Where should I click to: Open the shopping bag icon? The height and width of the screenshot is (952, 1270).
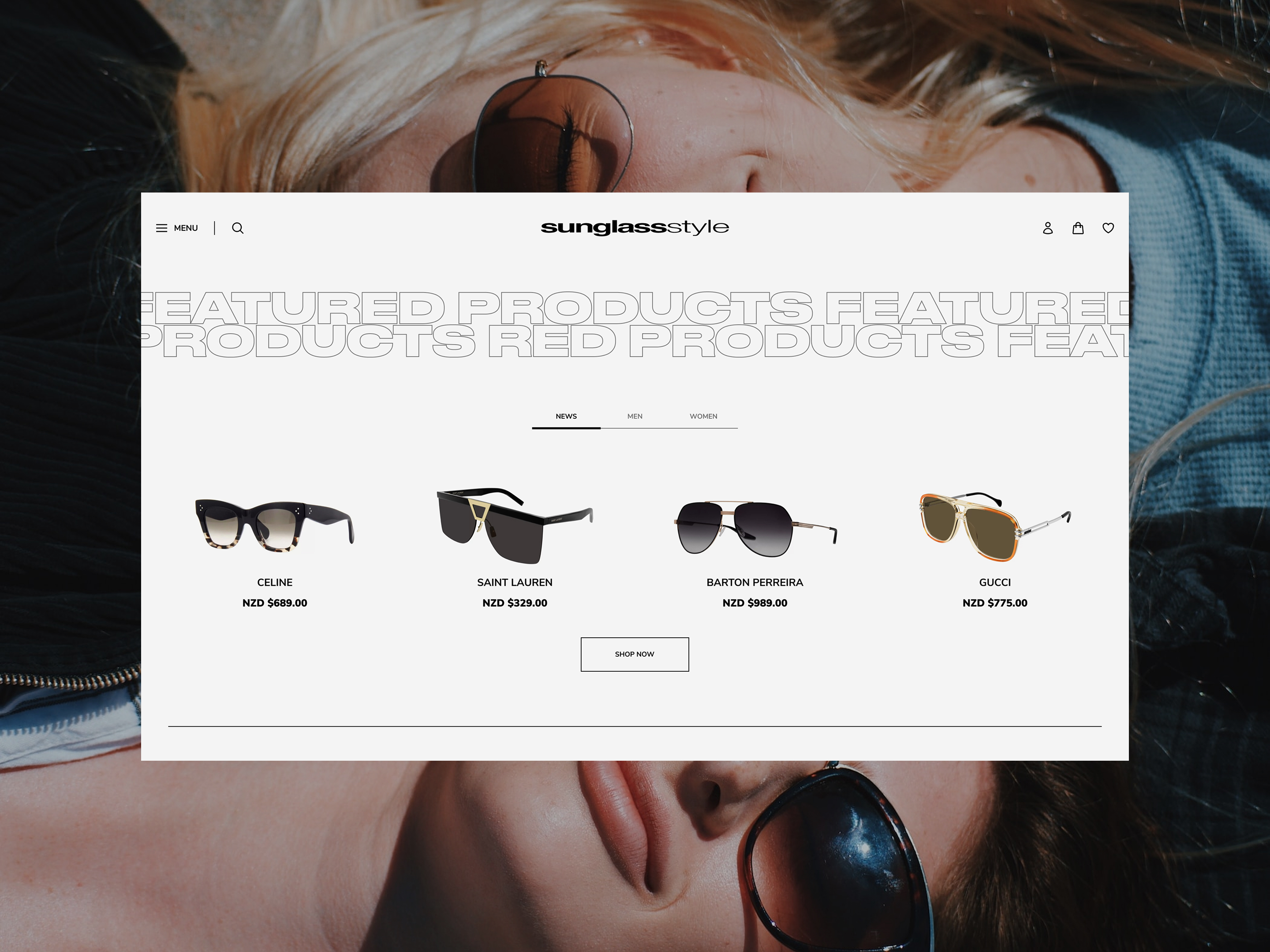tap(1078, 228)
